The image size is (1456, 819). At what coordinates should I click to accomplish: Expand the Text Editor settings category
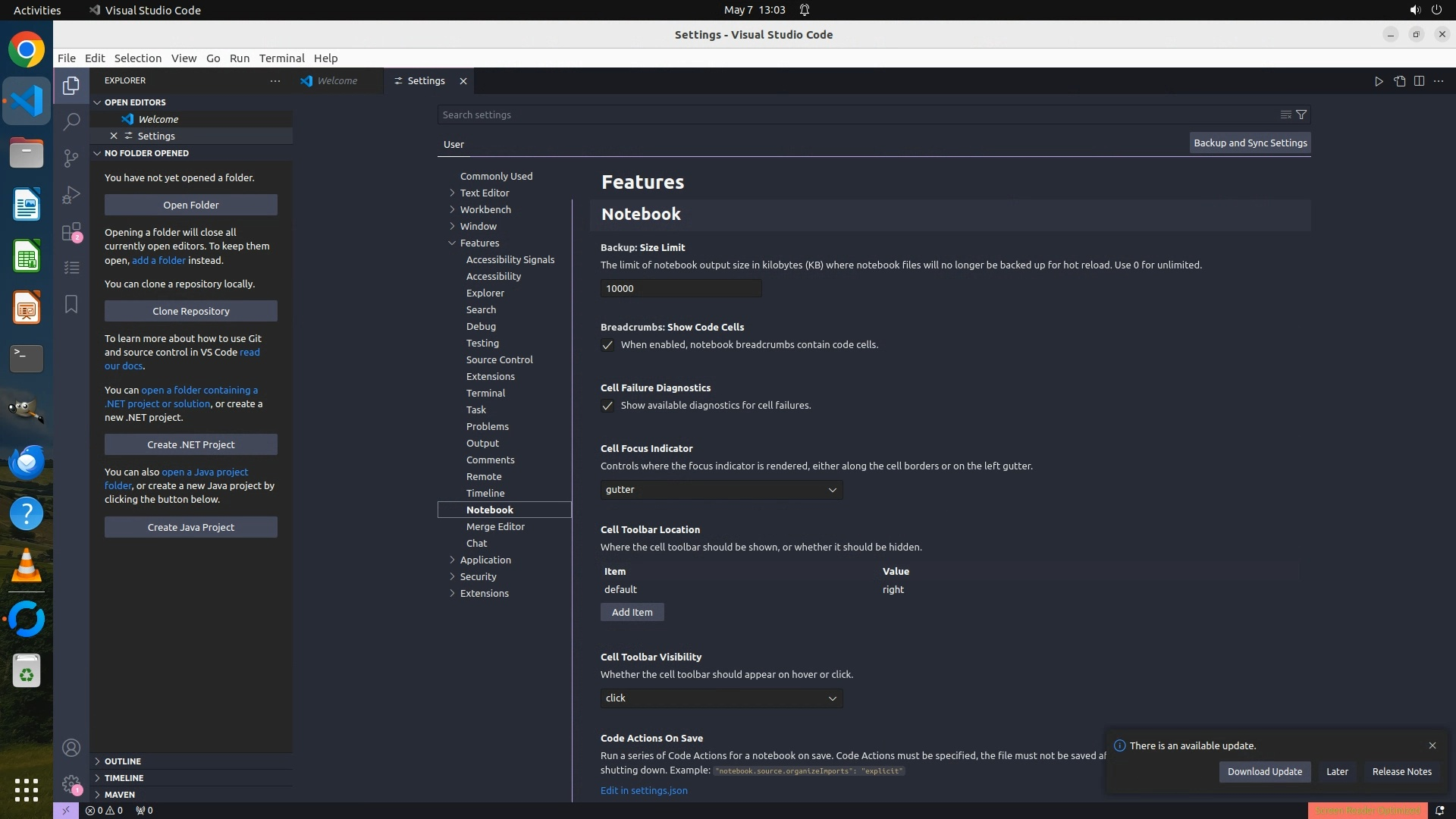484,193
